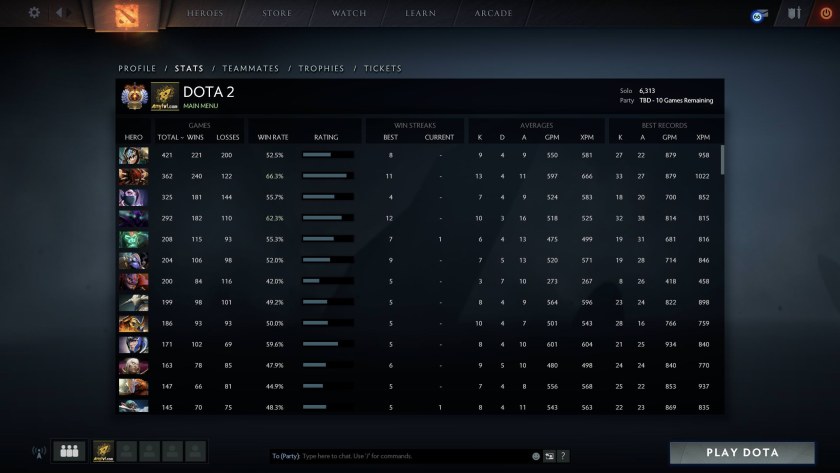Image resolution: width=840 pixels, height=473 pixels.
Task: Open the voice broadcast antenna icon
Action: (x=39, y=453)
